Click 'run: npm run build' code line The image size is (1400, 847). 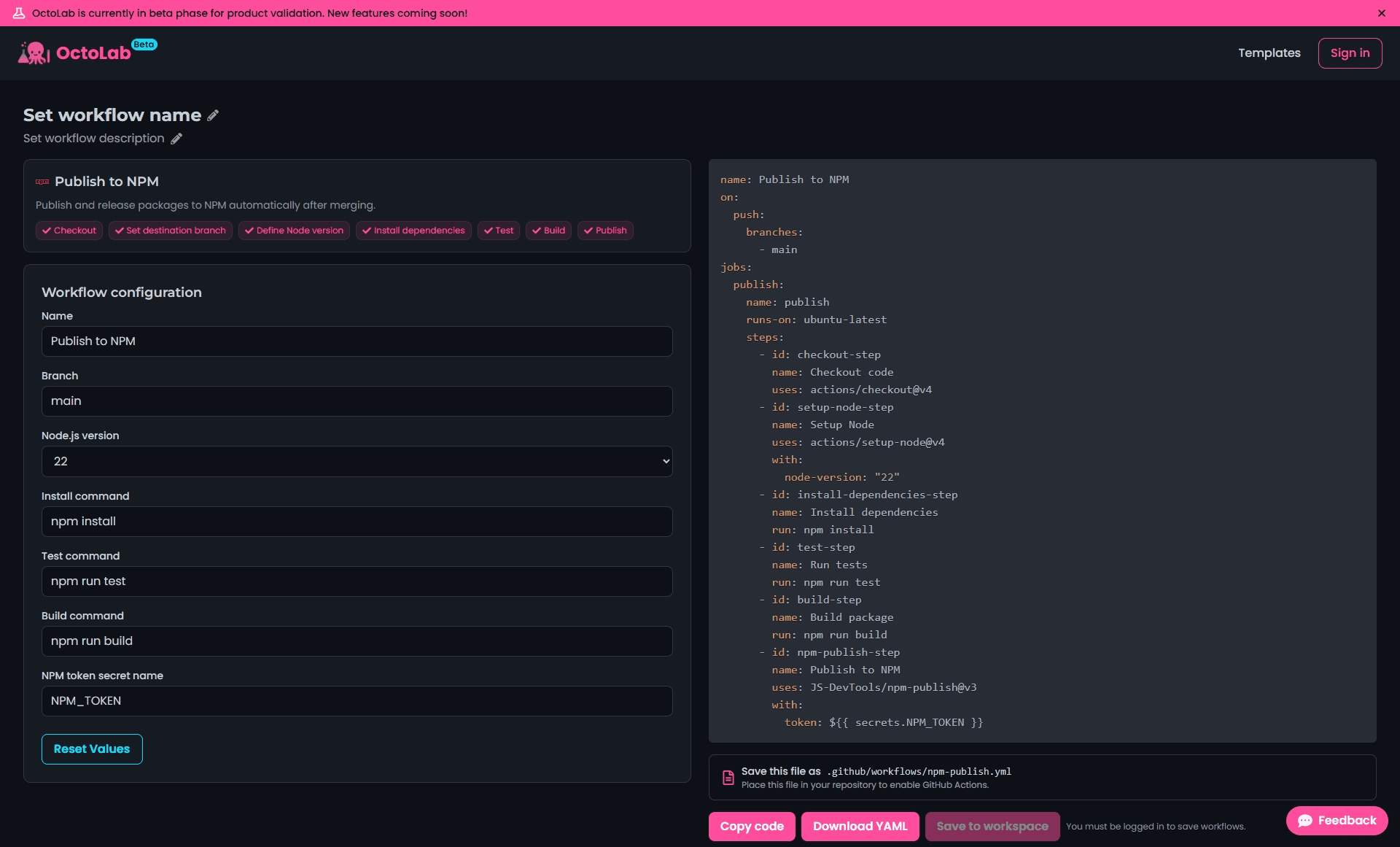[830, 635]
